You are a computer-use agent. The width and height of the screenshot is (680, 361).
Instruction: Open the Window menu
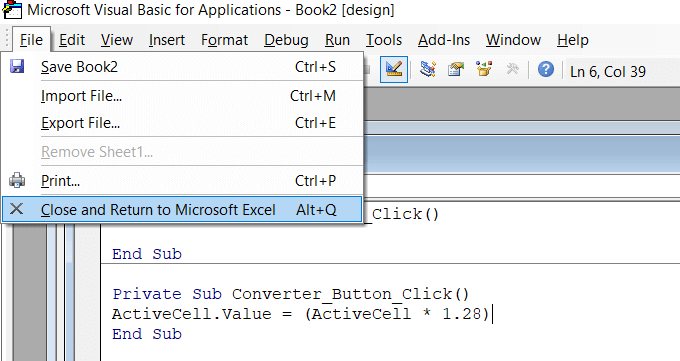513,40
